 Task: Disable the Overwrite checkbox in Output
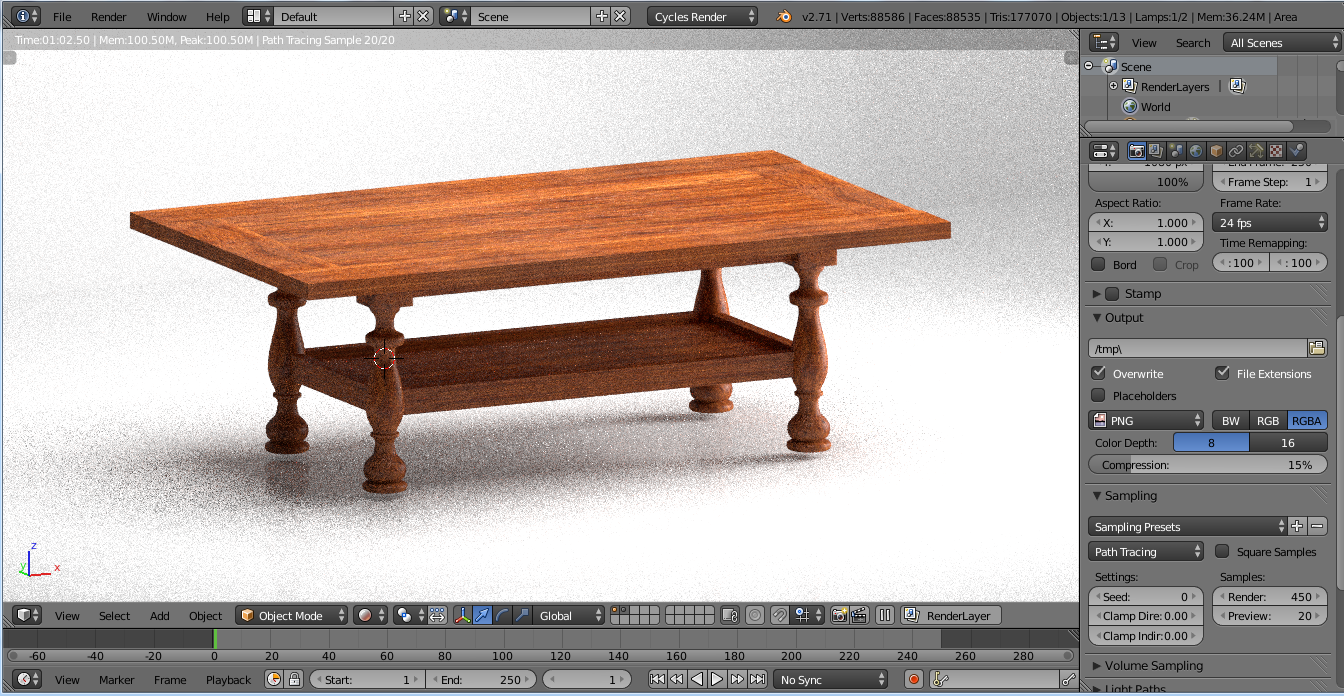coord(1098,373)
